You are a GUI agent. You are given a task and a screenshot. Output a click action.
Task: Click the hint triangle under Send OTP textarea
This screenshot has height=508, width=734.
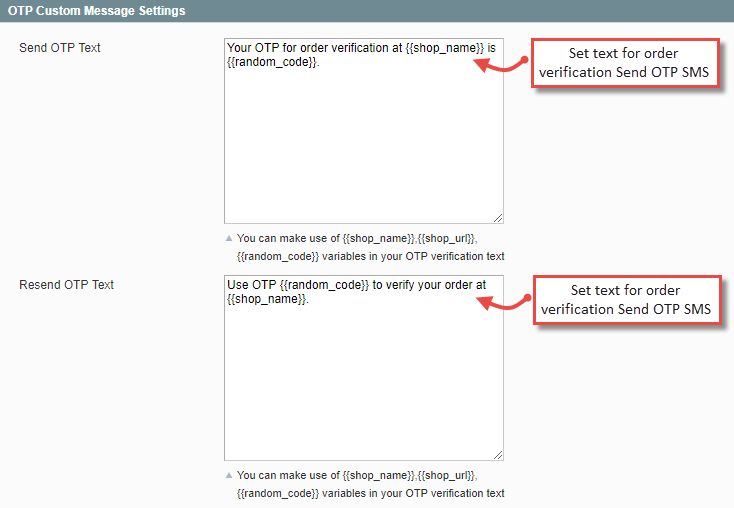[x=229, y=238]
